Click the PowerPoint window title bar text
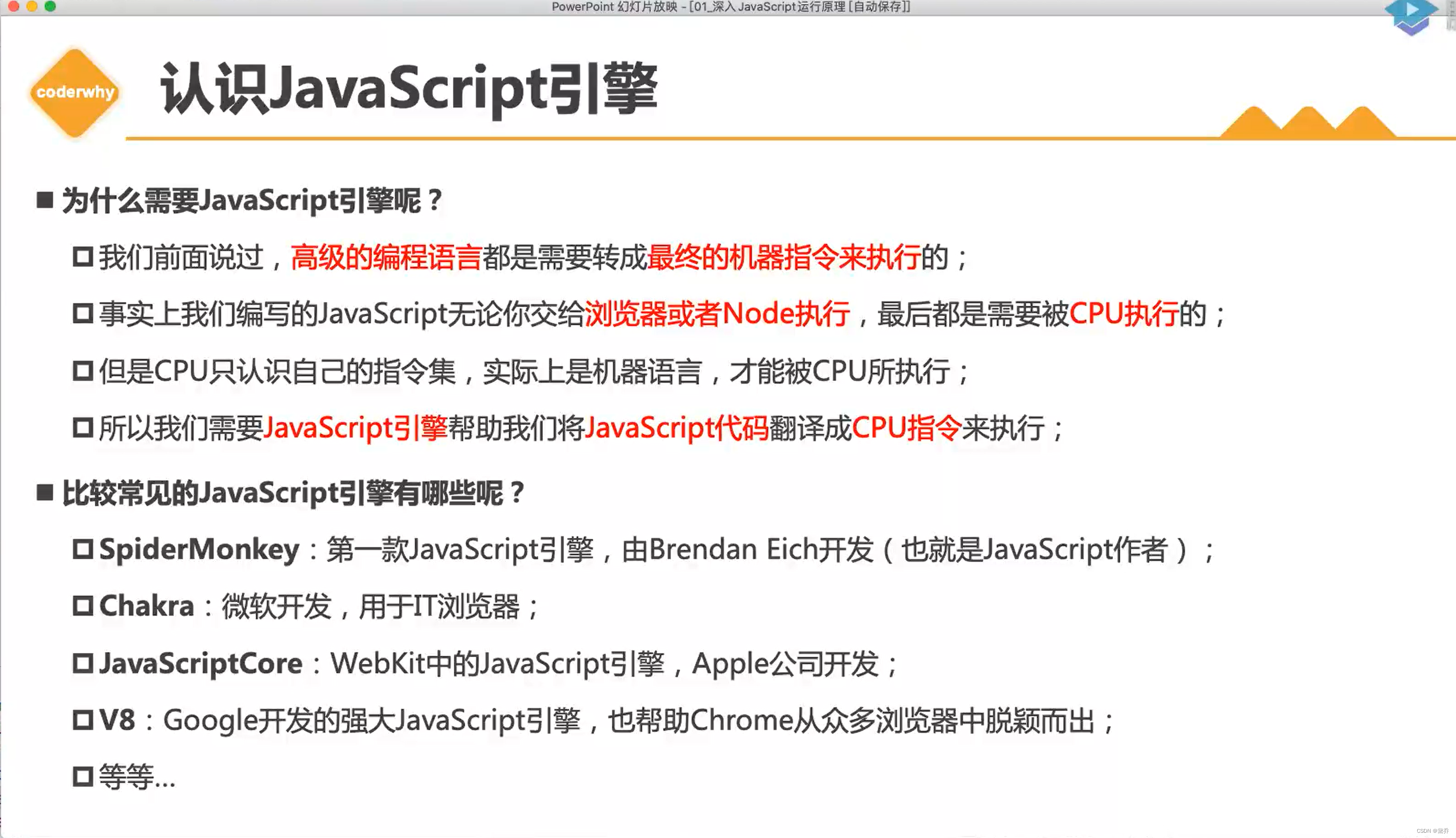Screen dimensions: 1456x838 [x=731, y=7]
